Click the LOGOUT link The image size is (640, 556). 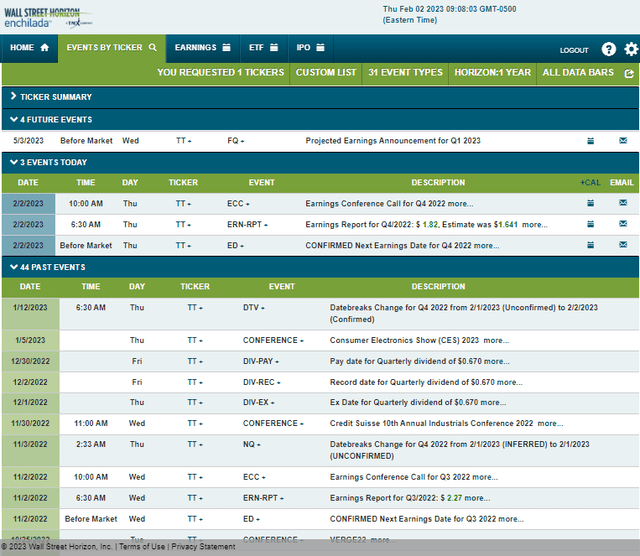coord(574,50)
